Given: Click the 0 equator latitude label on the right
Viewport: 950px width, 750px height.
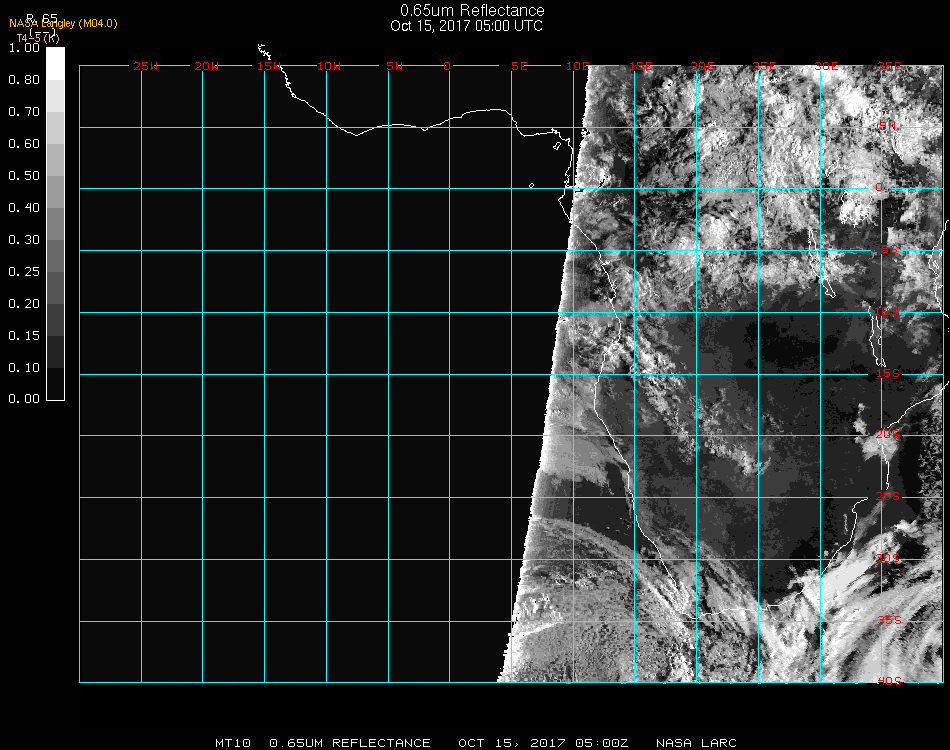Looking at the screenshot, I should tap(879, 187).
